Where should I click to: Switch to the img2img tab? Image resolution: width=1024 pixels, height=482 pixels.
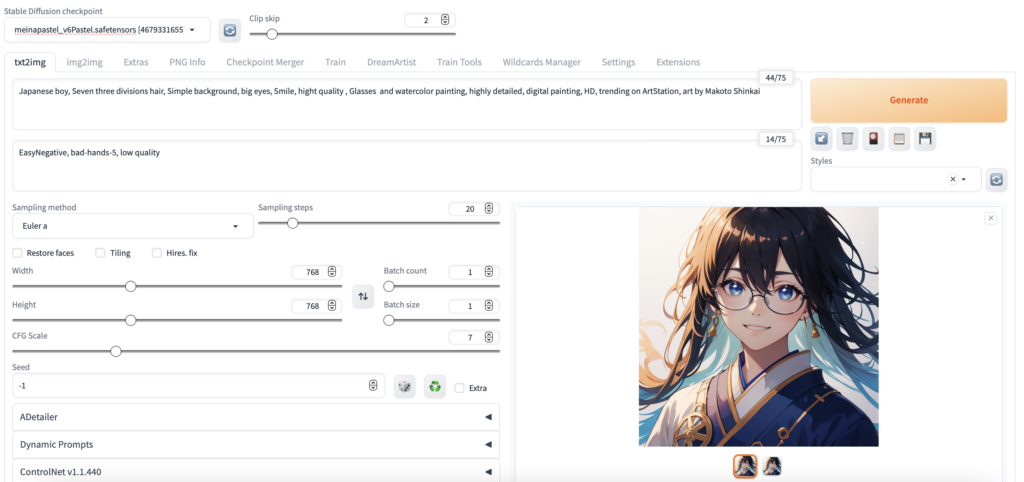click(x=84, y=62)
